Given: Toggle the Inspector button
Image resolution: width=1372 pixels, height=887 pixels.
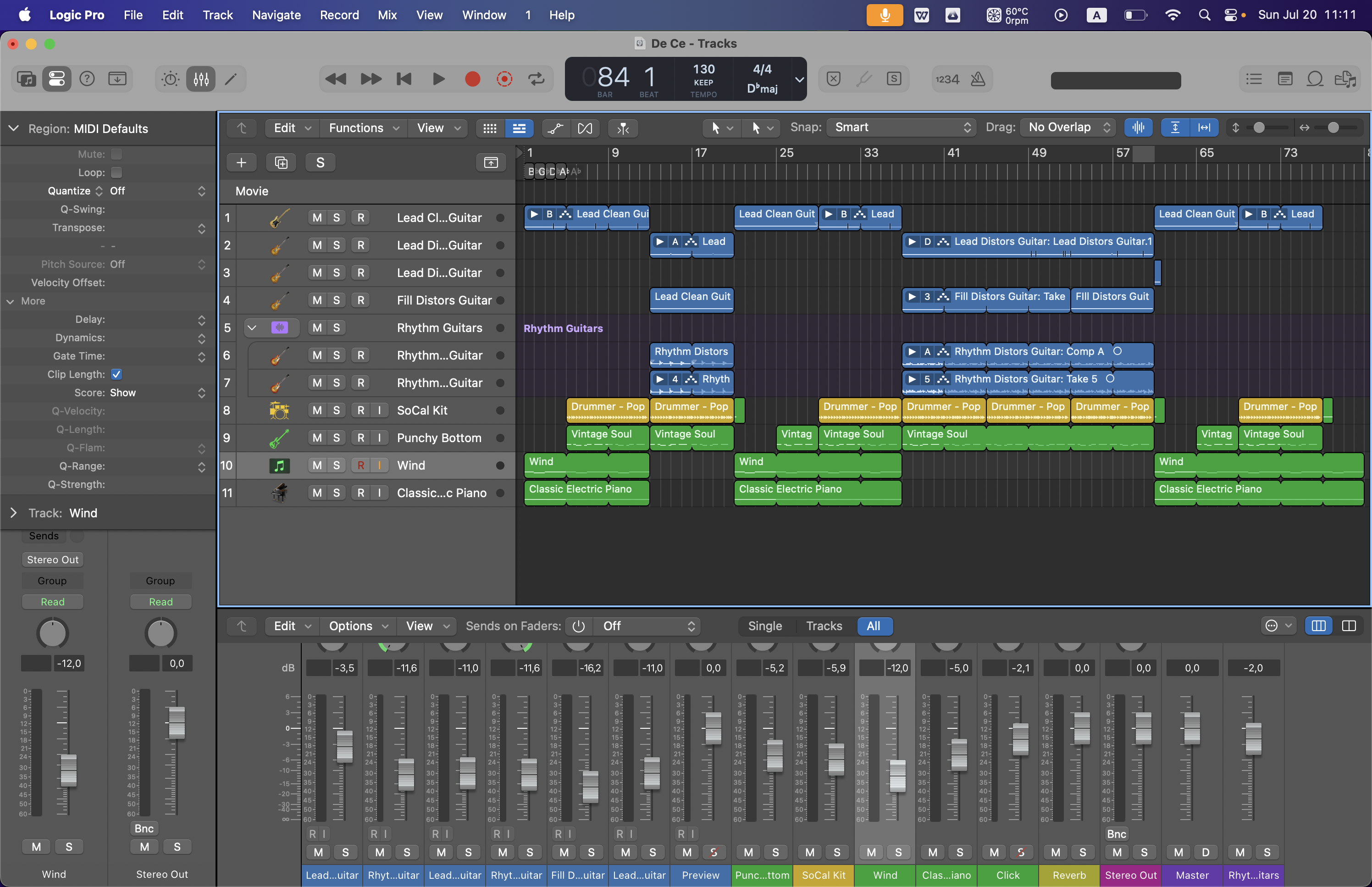Looking at the screenshot, I should (56, 79).
